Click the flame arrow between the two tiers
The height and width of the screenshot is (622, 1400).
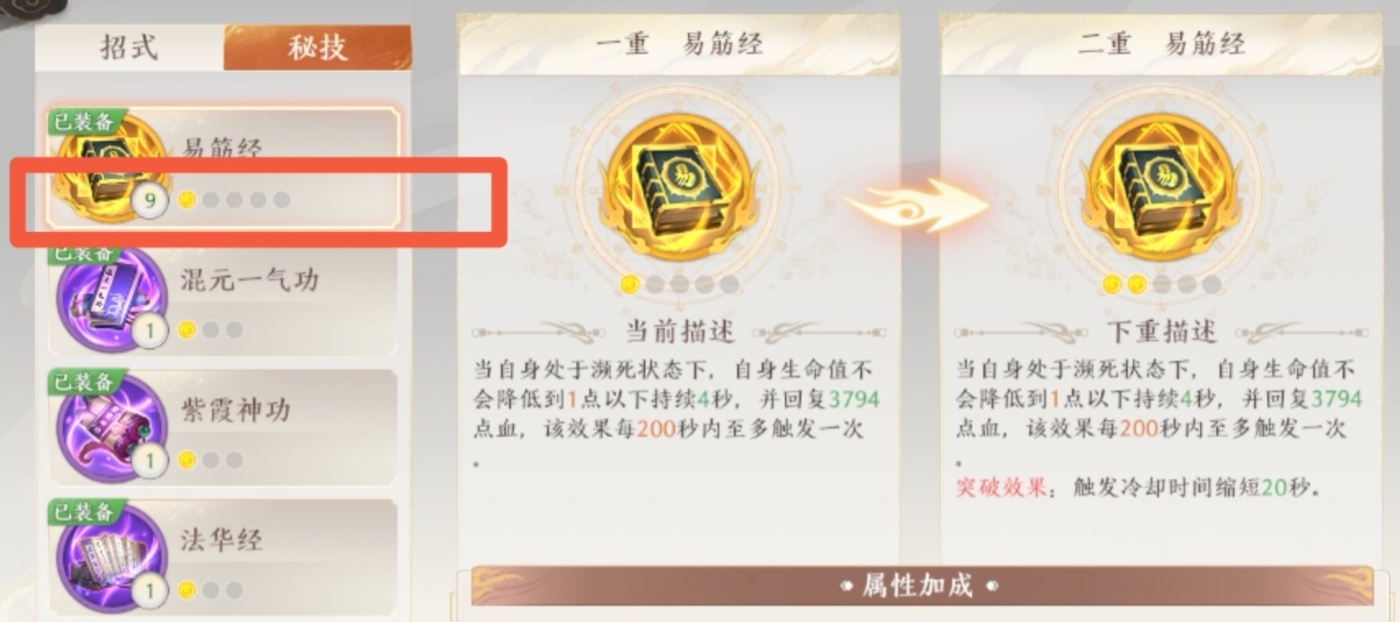[x=916, y=205]
